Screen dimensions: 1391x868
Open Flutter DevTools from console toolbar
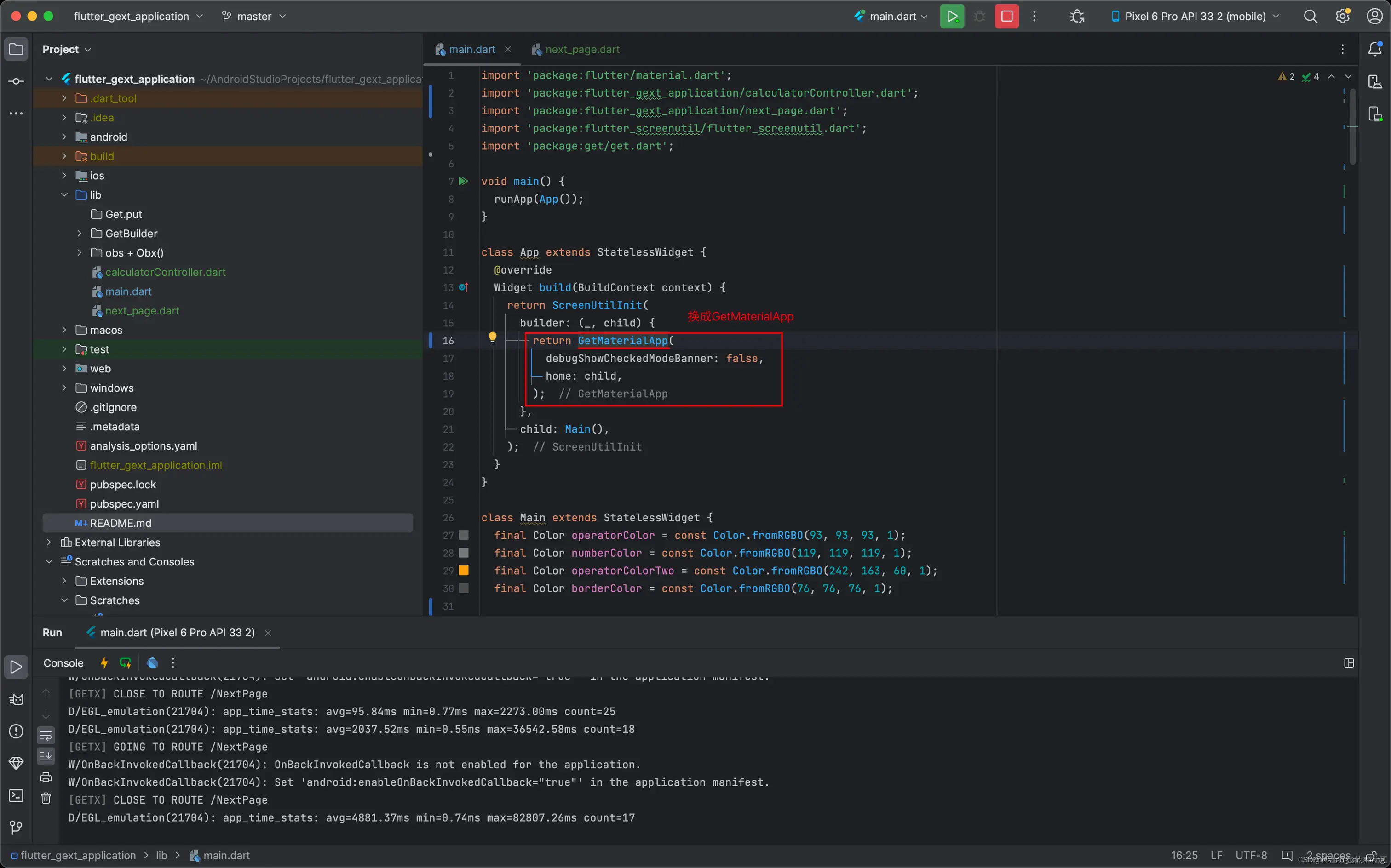click(152, 663)
